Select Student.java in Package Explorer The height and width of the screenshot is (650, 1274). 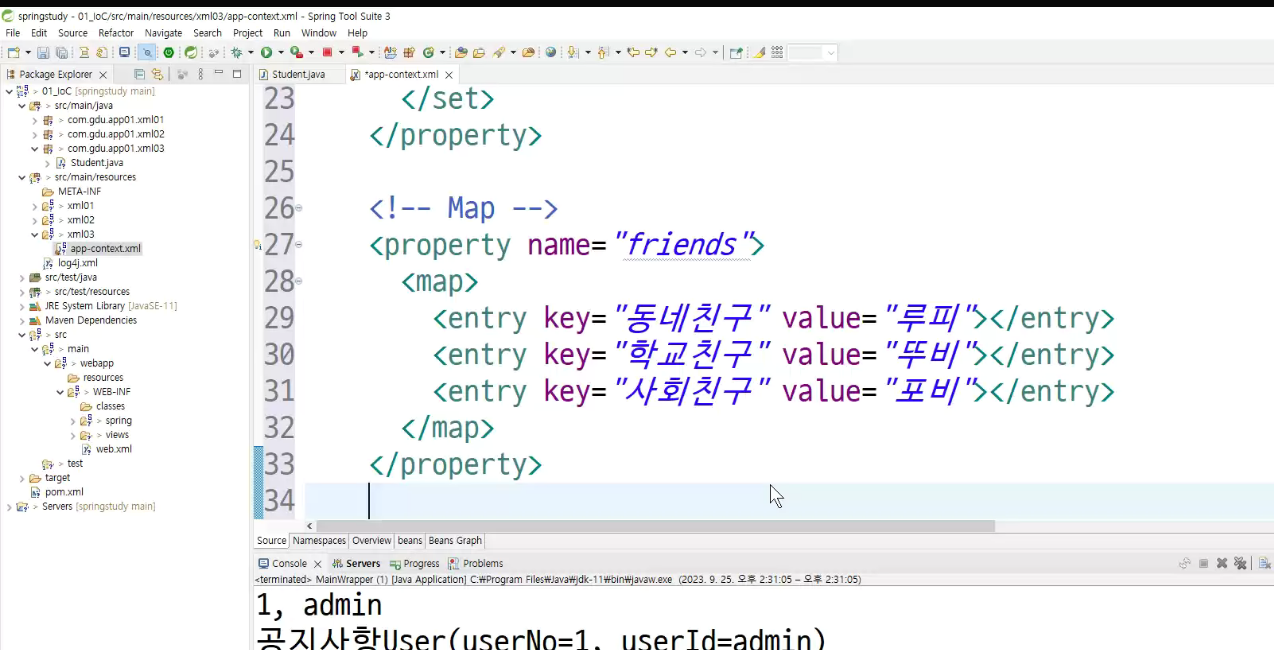coord(96,163)
